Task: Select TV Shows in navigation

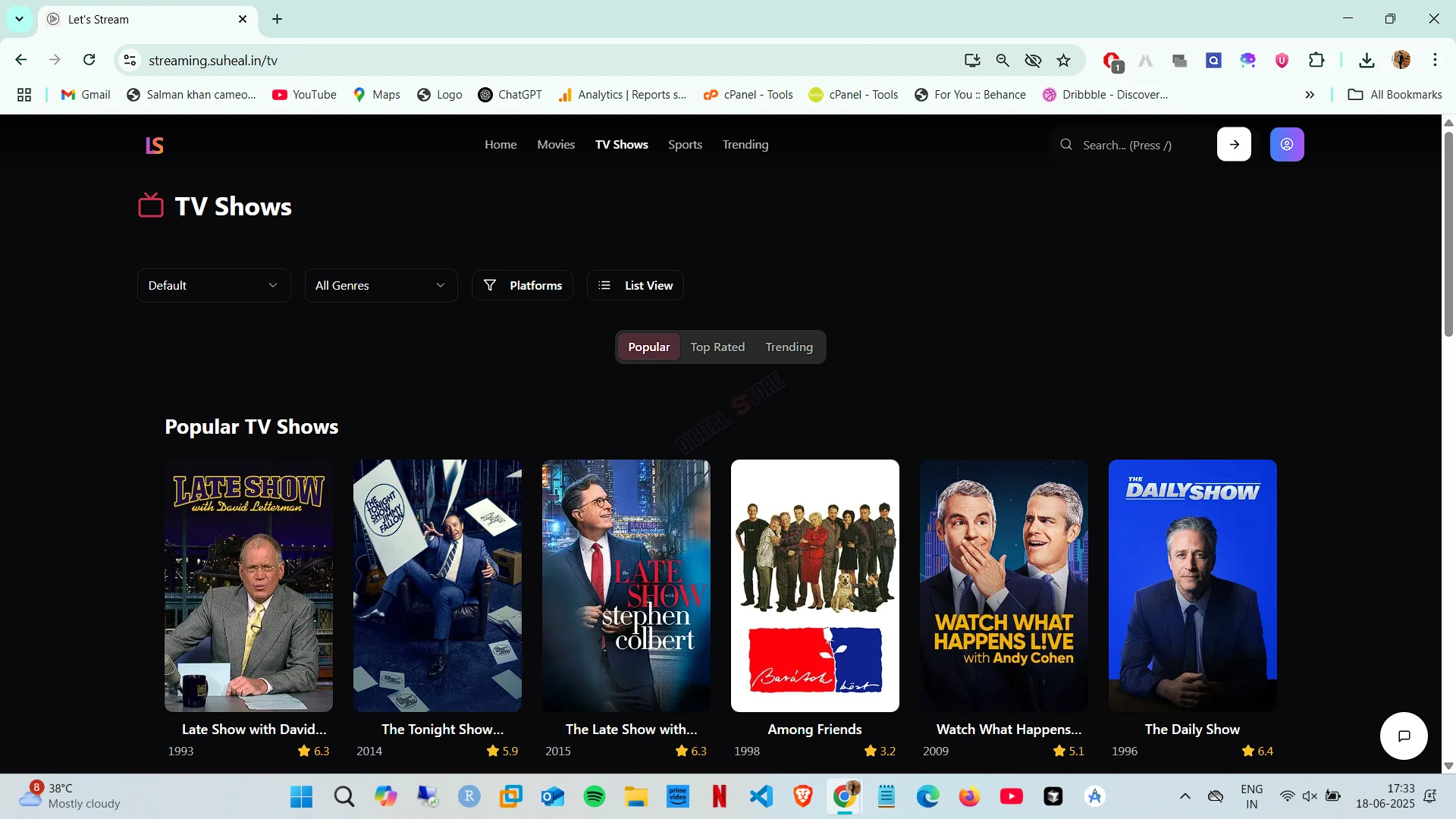Action: pos(621,144)
